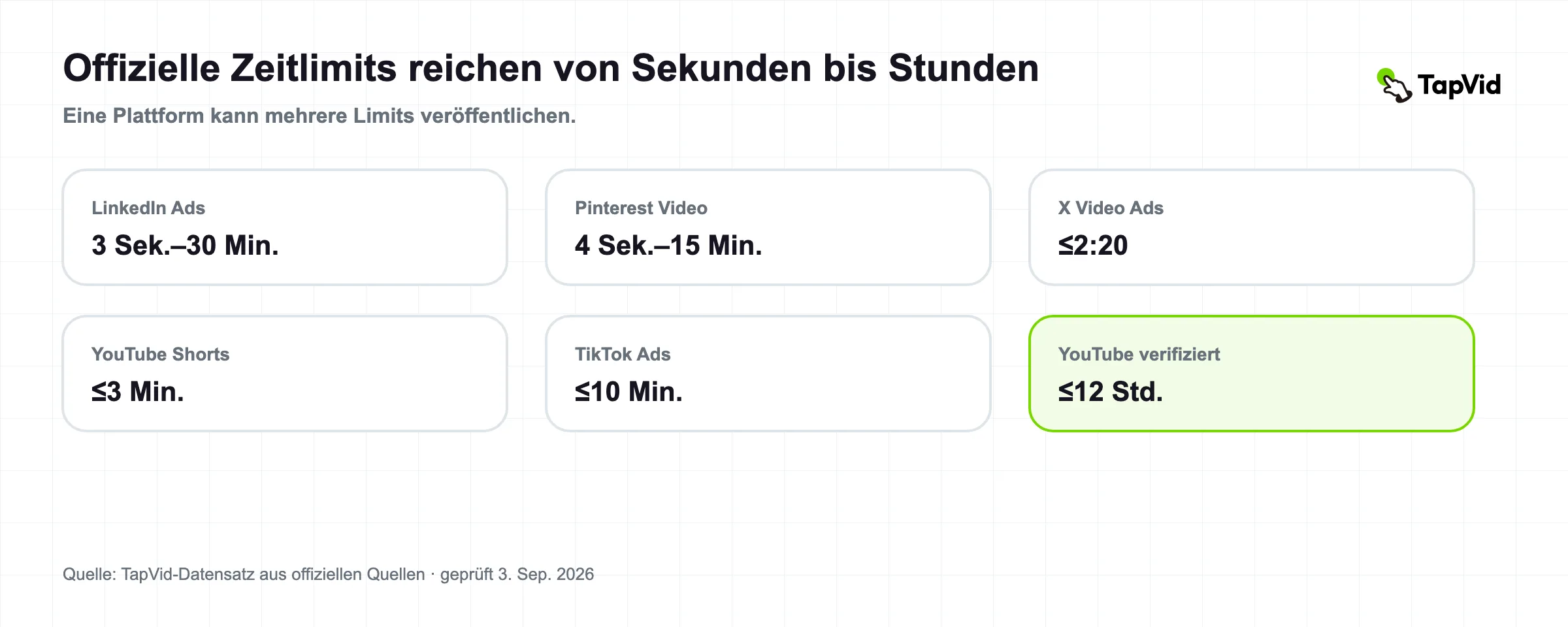The width and height of the screenshot is (1568, 627).
Task: Select the YouTube Shorts card
Action: click(x=285, y=374)
